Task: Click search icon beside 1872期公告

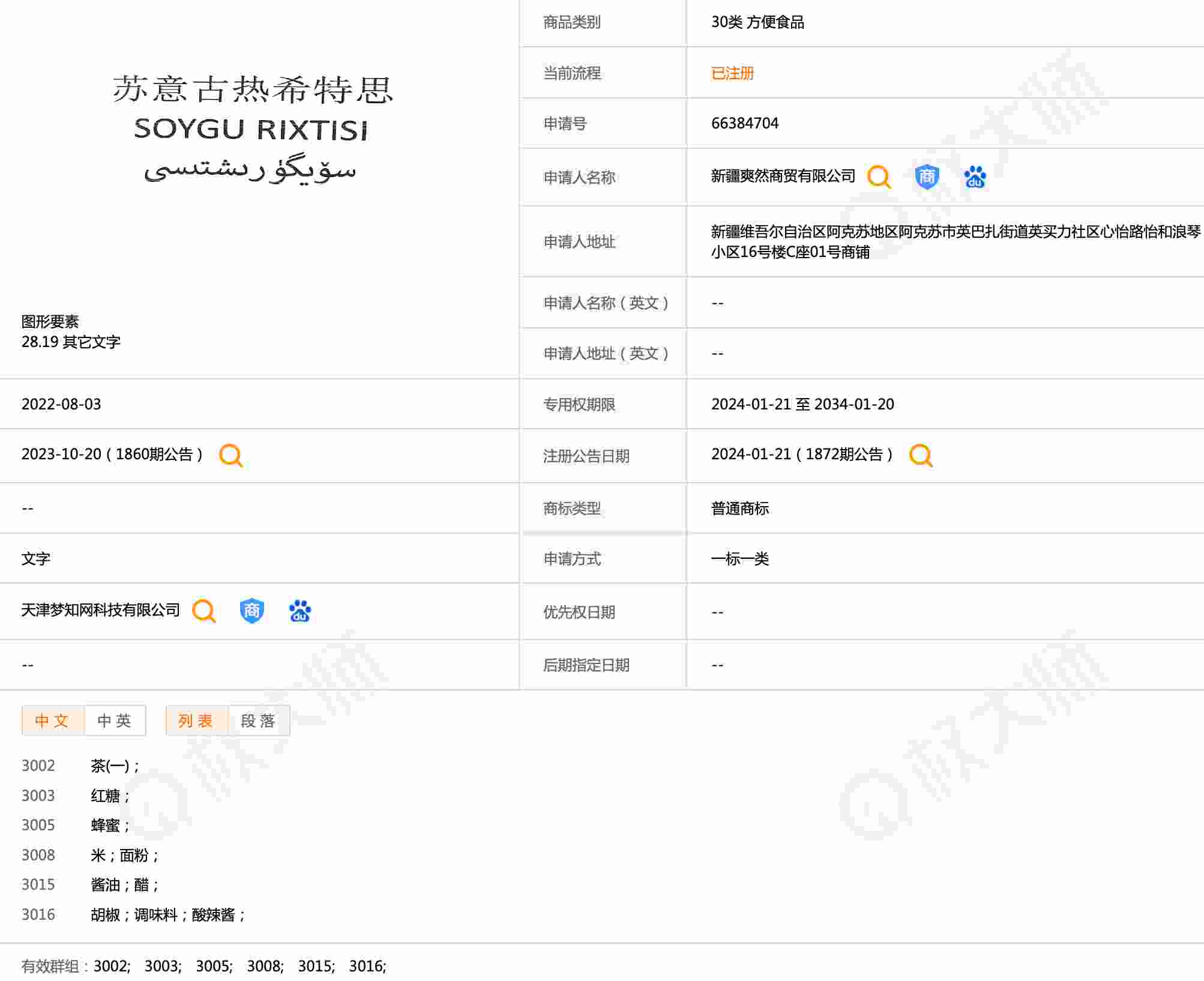Action: pos(921,456)
